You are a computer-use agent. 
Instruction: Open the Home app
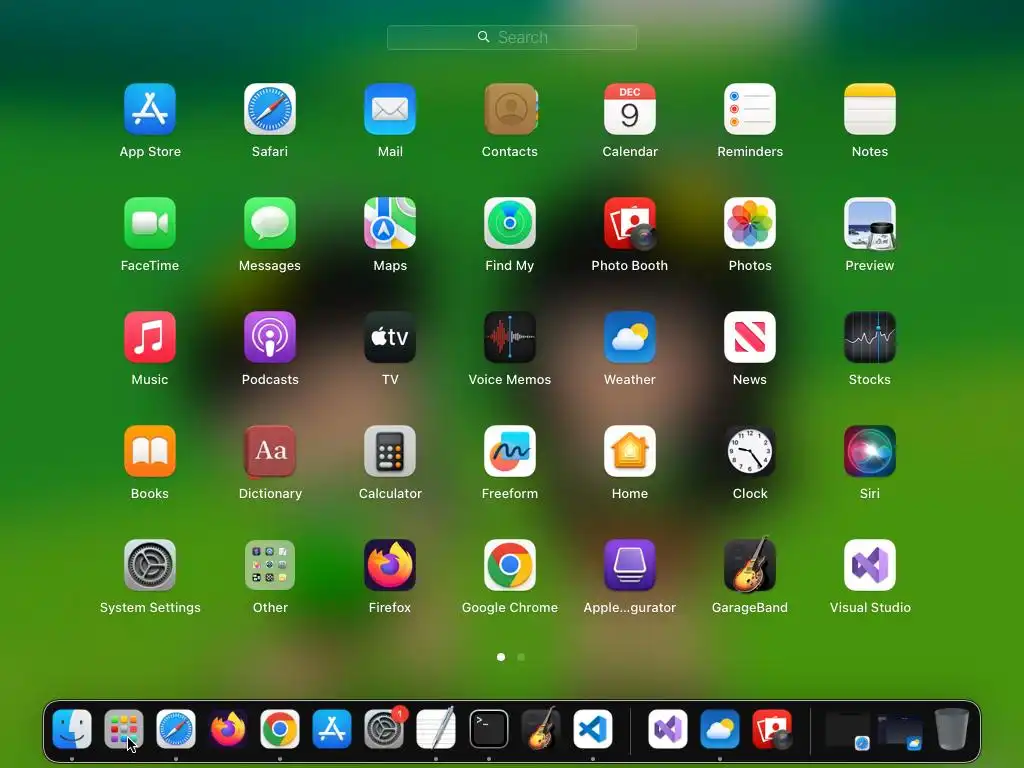[630, 451]
